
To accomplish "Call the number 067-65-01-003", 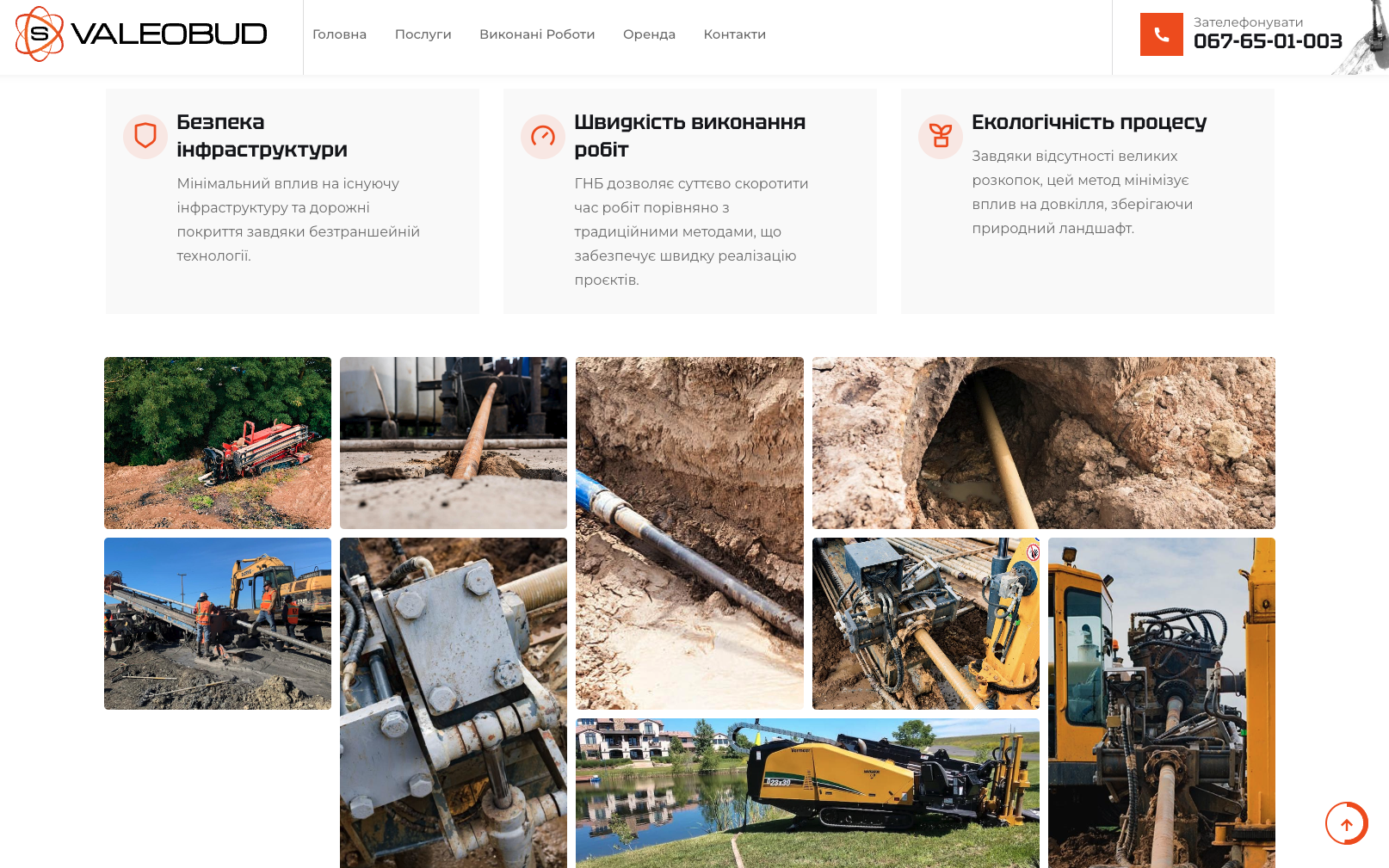I will click(1267, 41).
